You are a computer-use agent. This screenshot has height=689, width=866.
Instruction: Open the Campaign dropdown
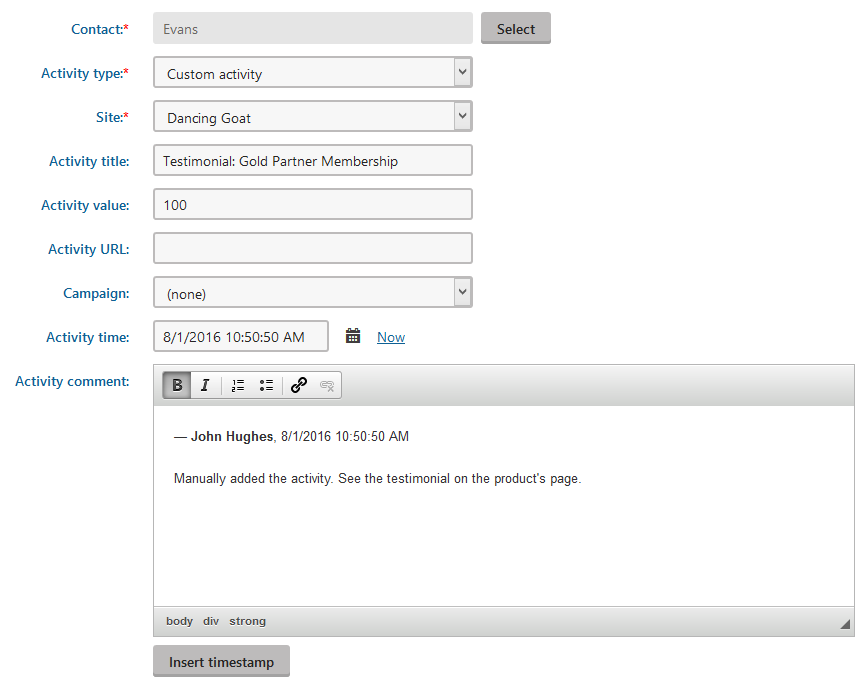pyautogui.click(x=461, y=291)
